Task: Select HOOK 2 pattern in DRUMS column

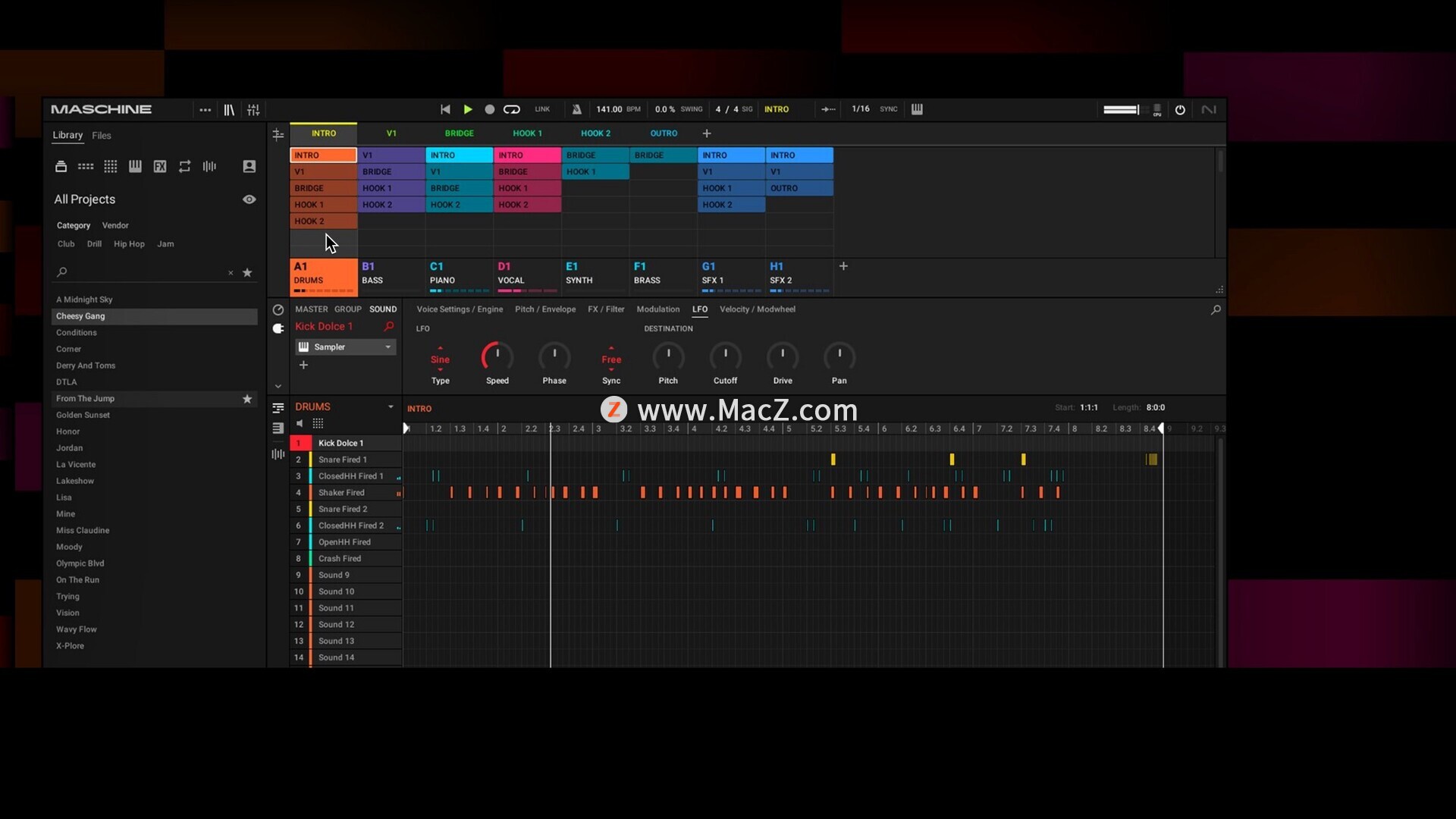Action: pos(324,221)
